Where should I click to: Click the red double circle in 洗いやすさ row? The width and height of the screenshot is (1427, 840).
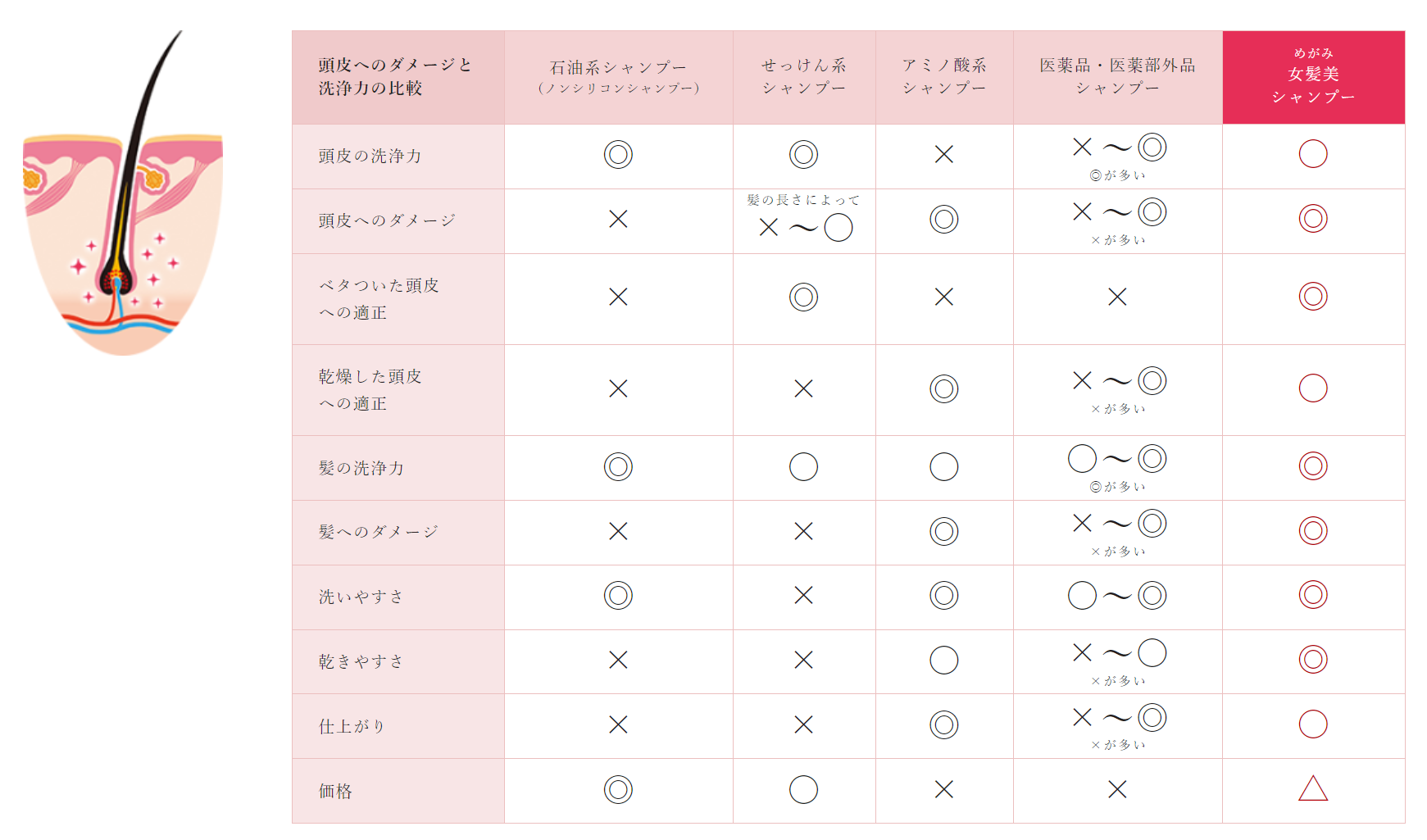point(1313,595)
